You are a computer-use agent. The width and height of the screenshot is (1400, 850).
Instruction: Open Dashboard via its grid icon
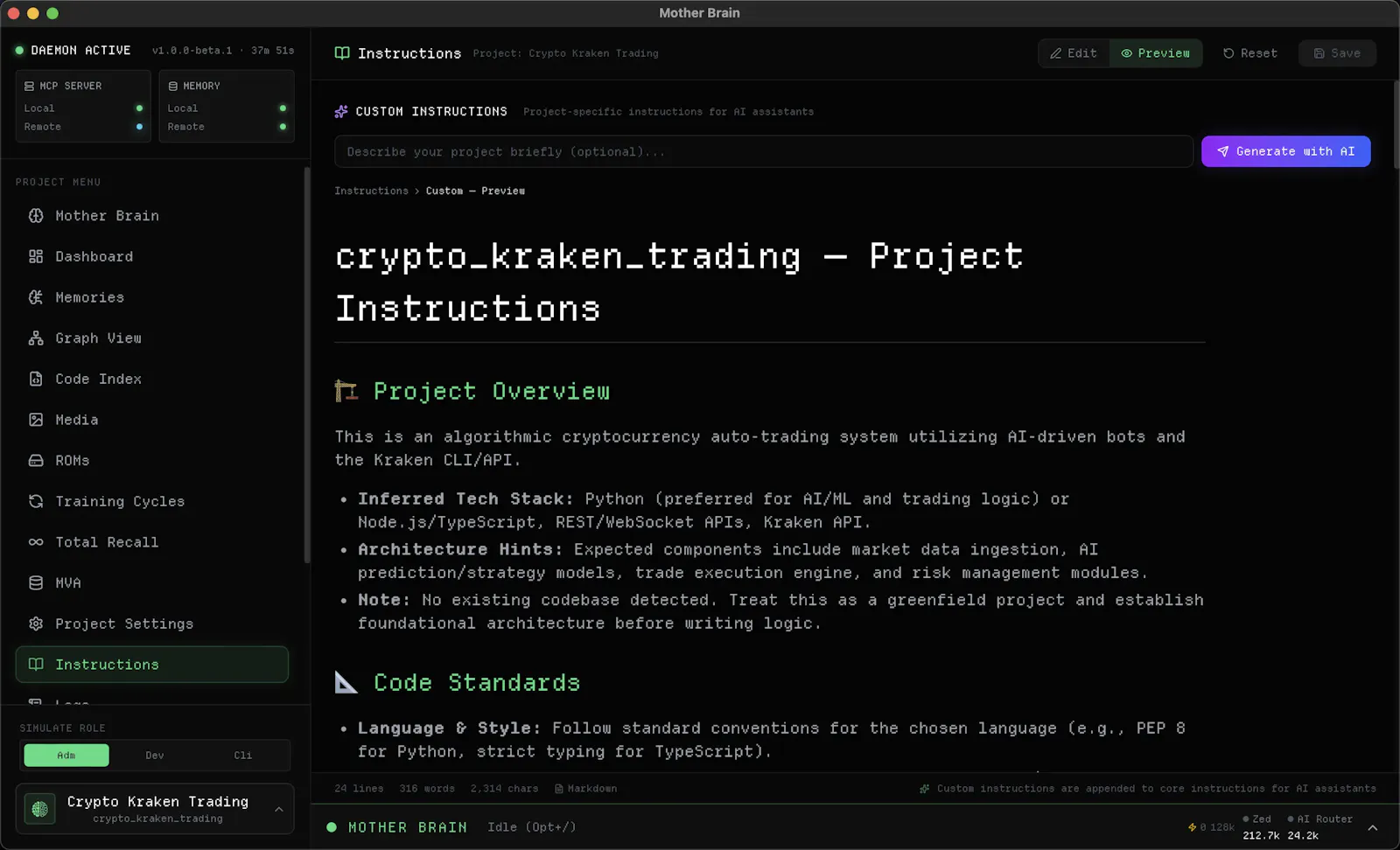36,256
